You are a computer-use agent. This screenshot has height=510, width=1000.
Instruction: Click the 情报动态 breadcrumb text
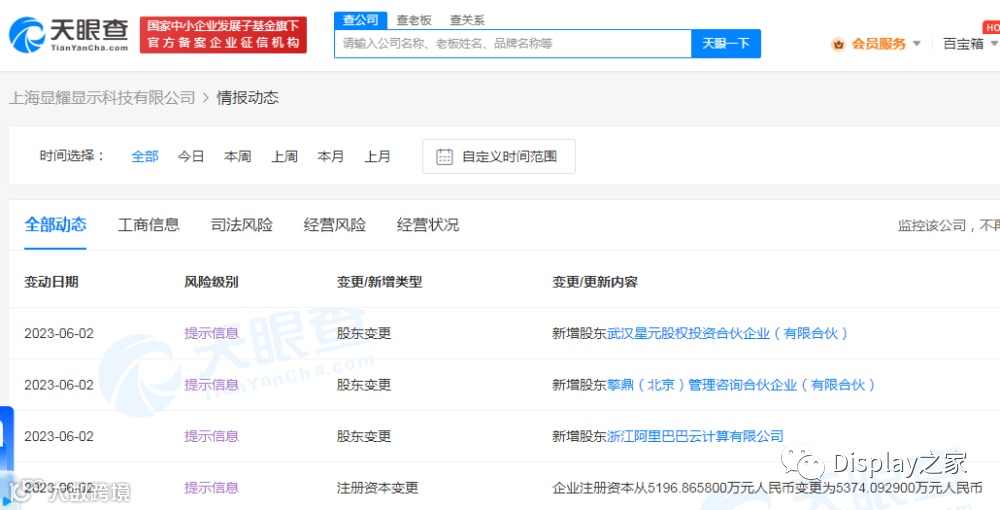click(x=247, y=98)
